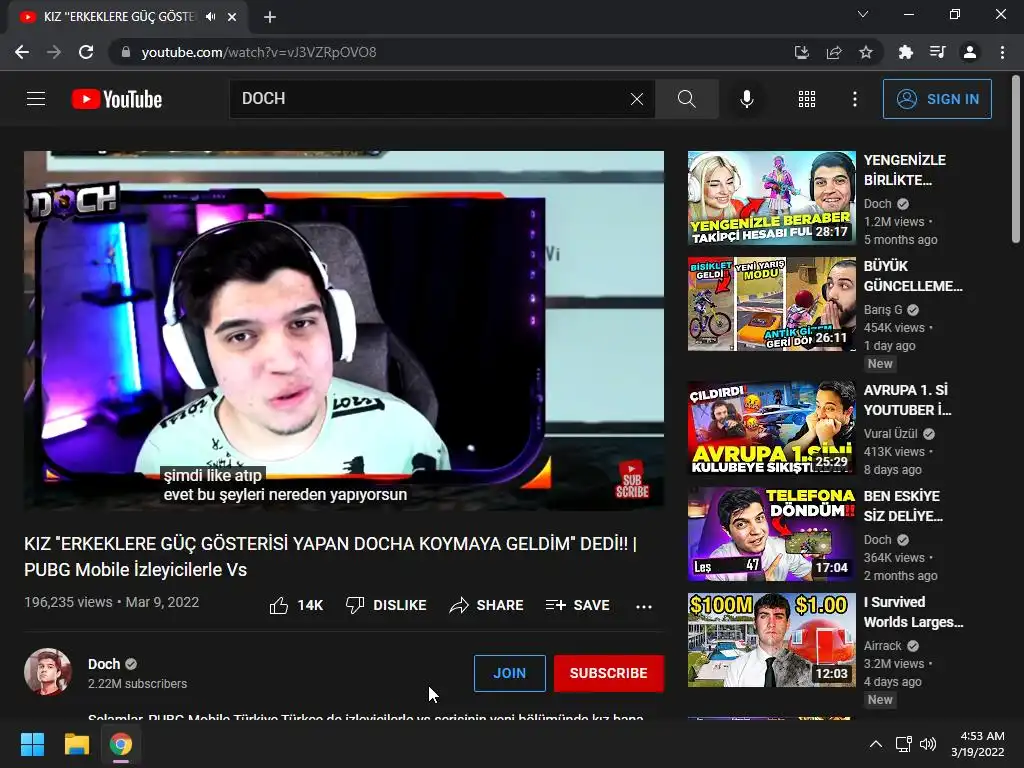Clear the search box with X icon
Image resolution: width=1024 pixels, height=768 pixels.
[637, 99]
